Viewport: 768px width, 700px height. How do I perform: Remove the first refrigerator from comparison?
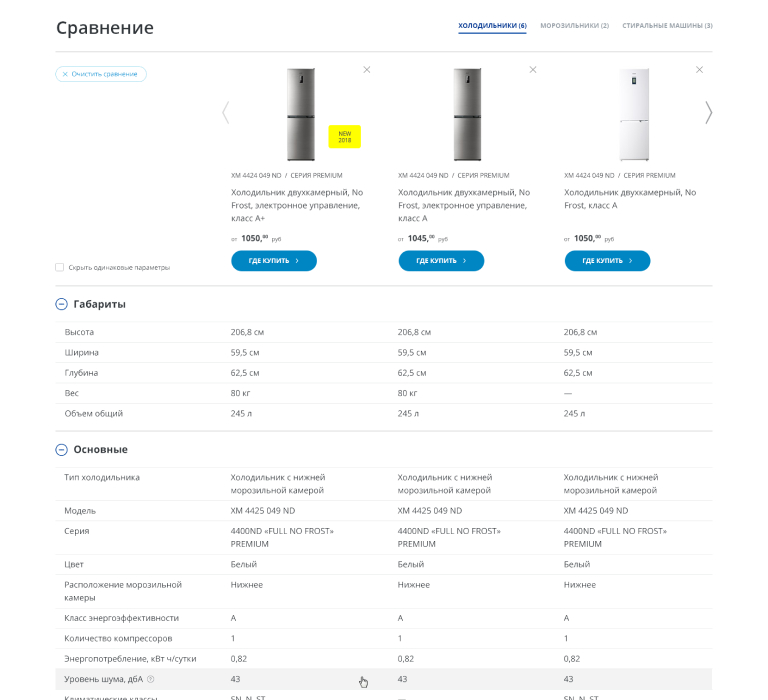(x=366, y=70)
